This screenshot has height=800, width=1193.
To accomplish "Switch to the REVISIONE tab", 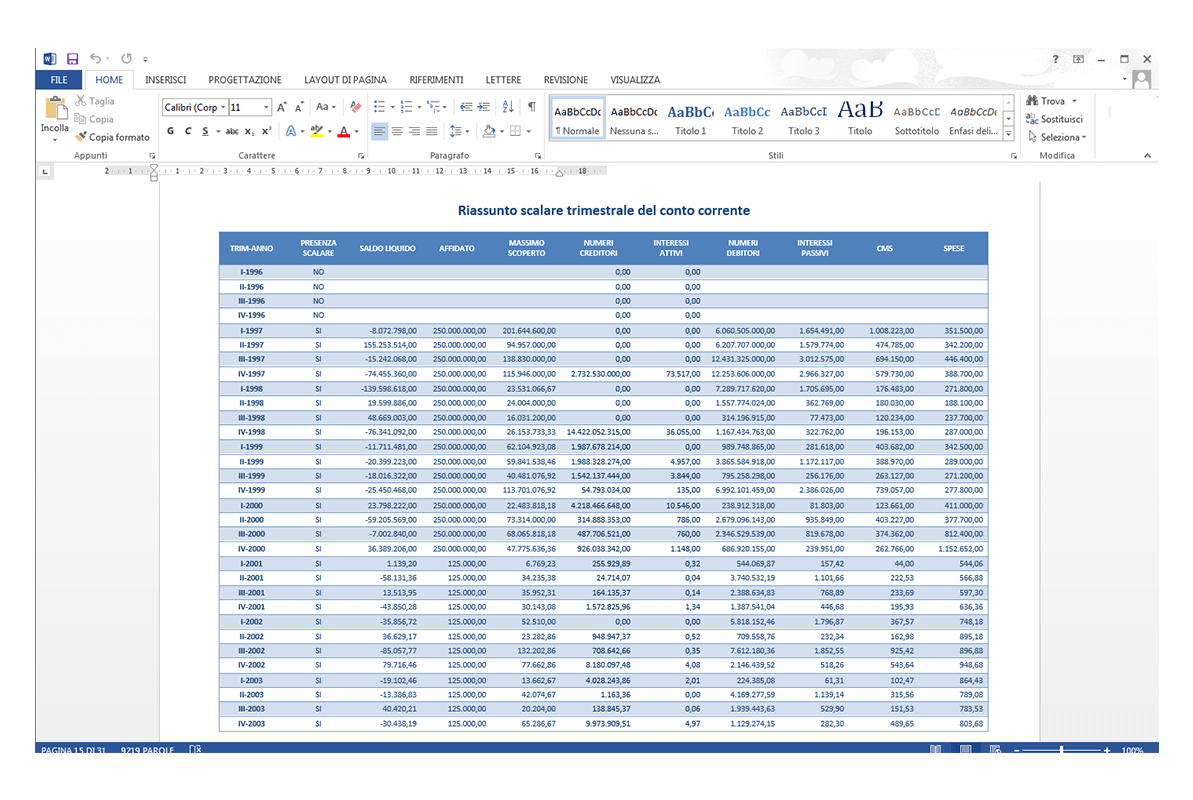I will click(565, 80).
